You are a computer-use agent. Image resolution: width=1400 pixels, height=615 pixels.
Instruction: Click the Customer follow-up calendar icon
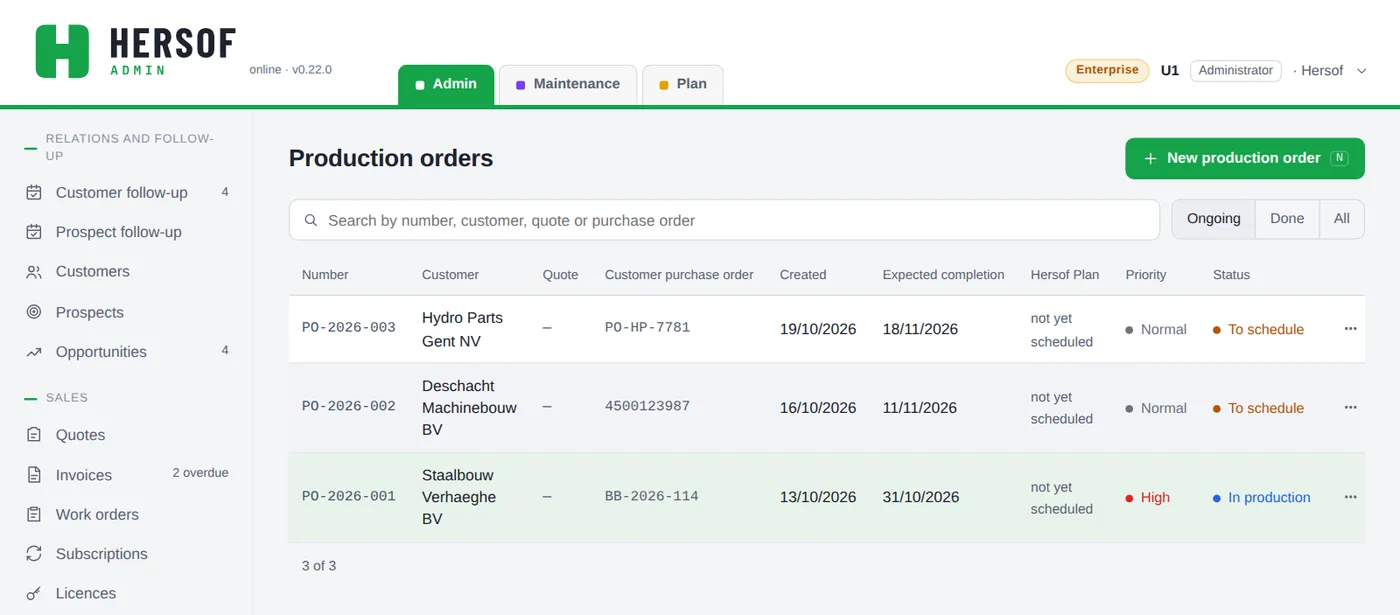(x=34, y=192)
